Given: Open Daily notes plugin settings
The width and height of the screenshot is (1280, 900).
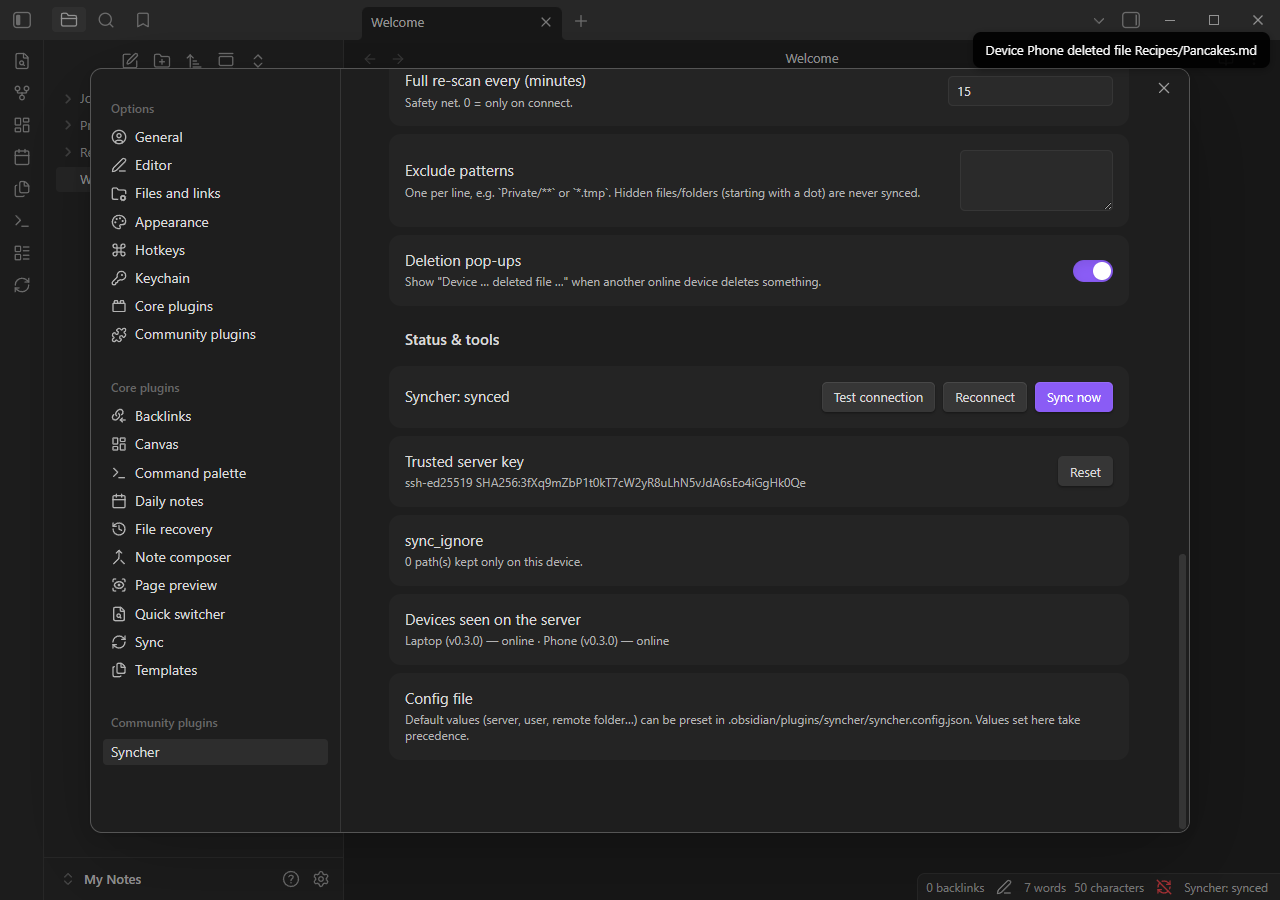Looking at the screenshot, I should 215,501.
